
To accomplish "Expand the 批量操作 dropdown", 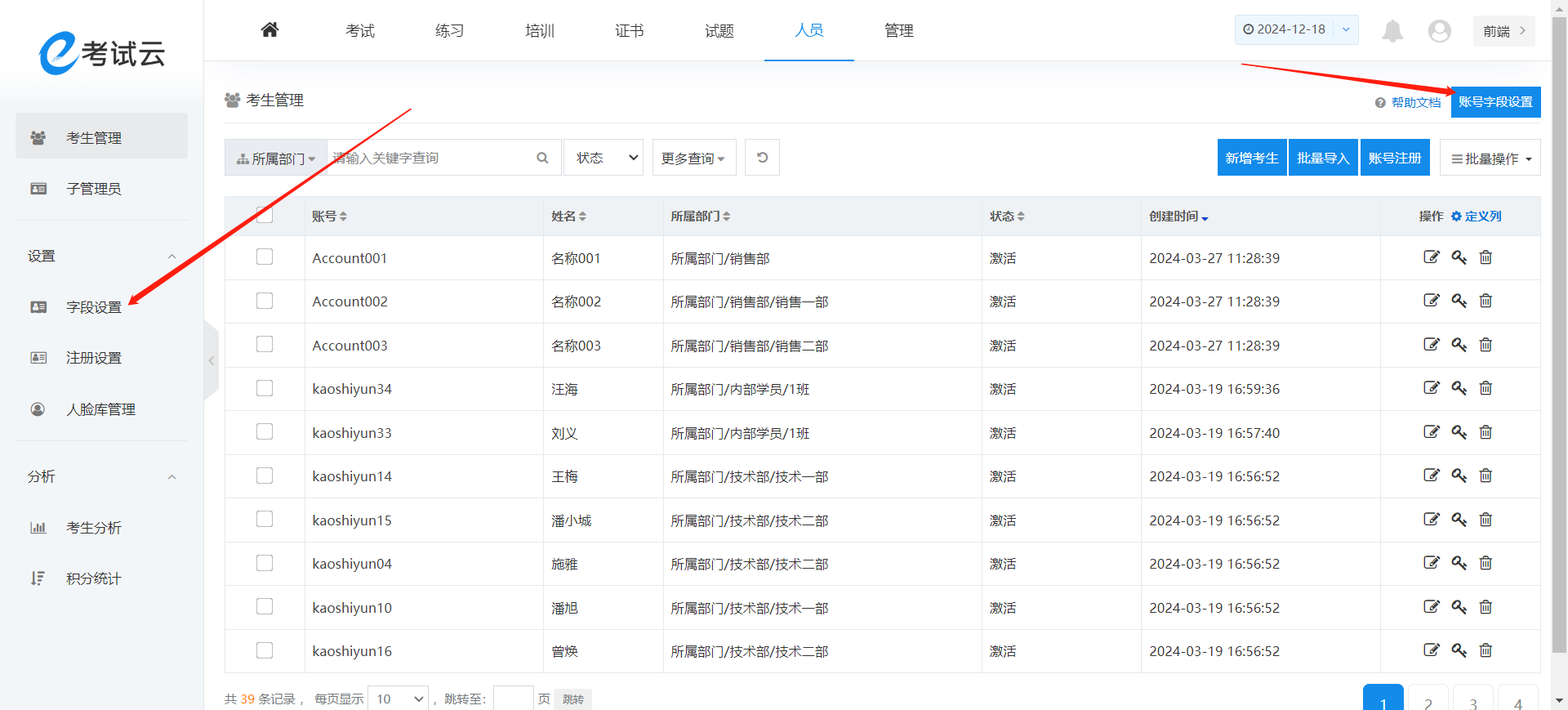I will point(1490,159).
